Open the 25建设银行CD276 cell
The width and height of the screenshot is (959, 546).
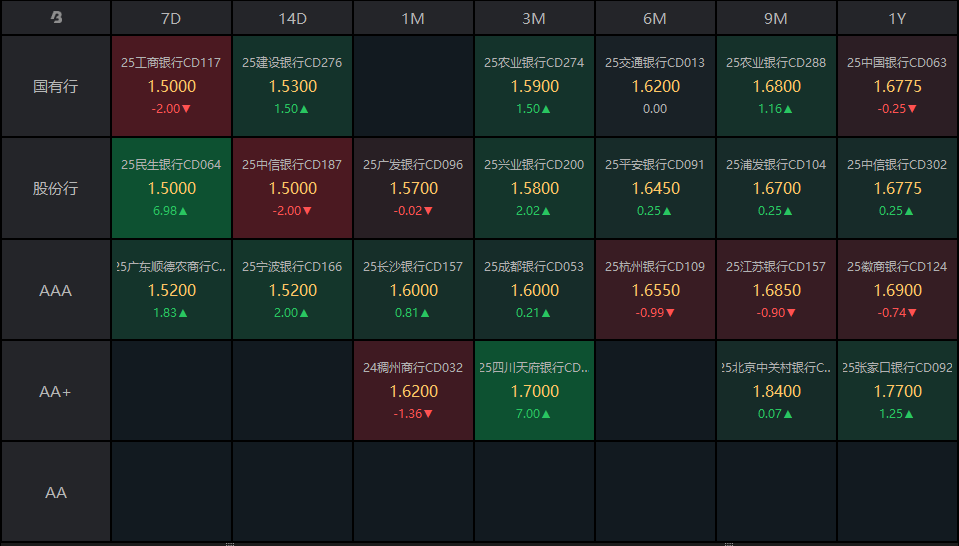[292, 86]
